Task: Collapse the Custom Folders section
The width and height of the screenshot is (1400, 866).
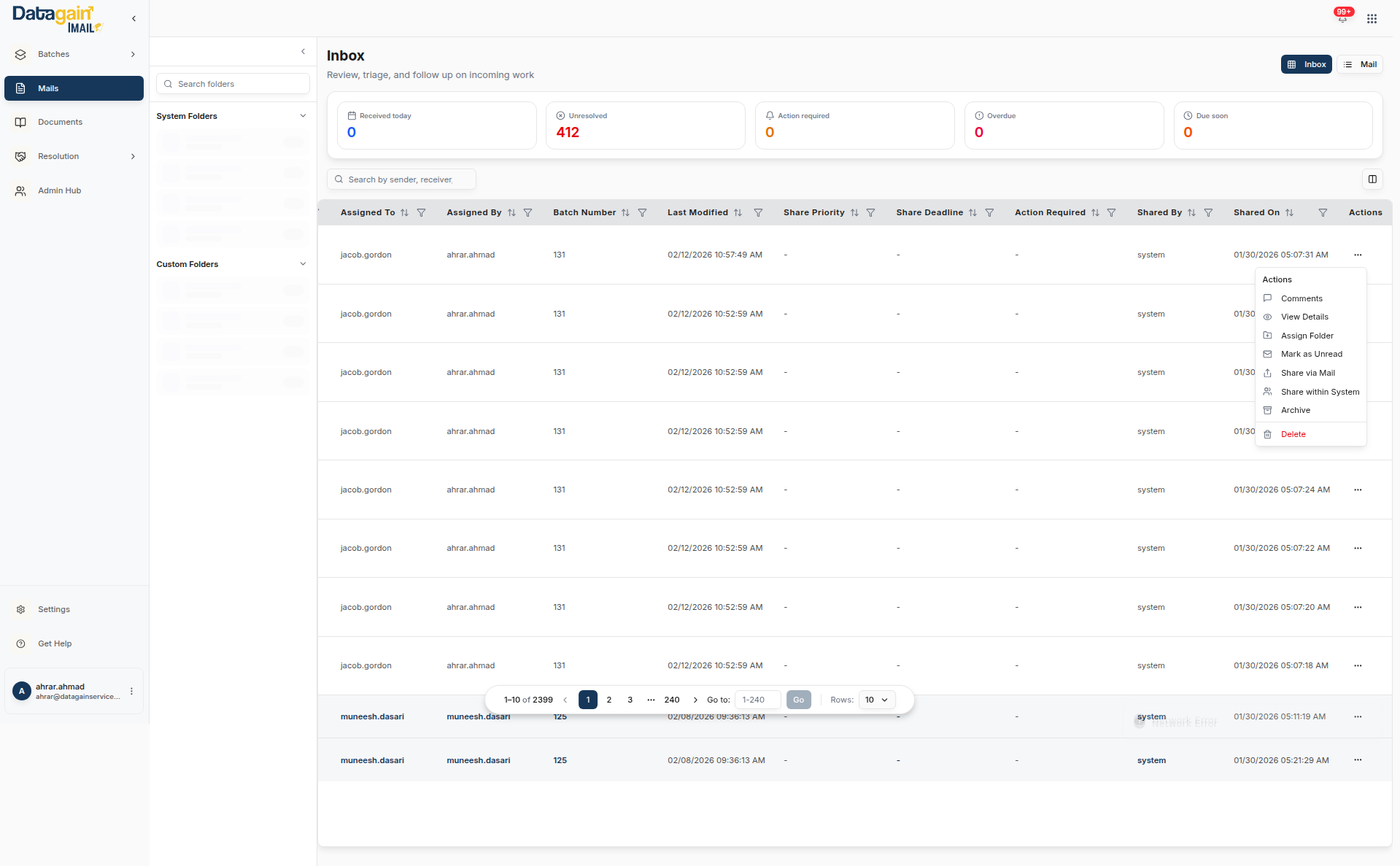Action: click(303, 264)
